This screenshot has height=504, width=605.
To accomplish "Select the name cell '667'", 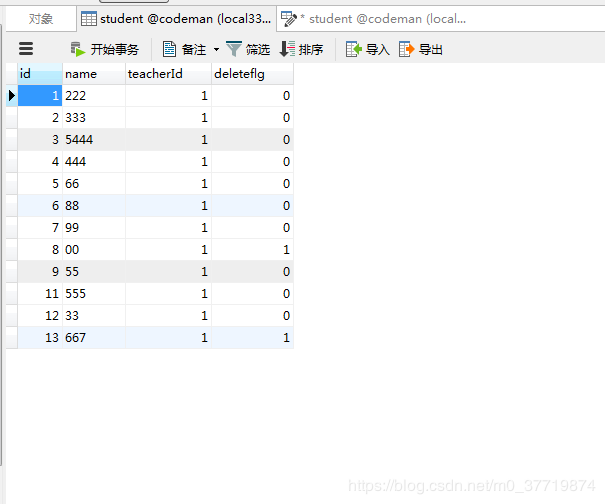I will coord(94,337).
